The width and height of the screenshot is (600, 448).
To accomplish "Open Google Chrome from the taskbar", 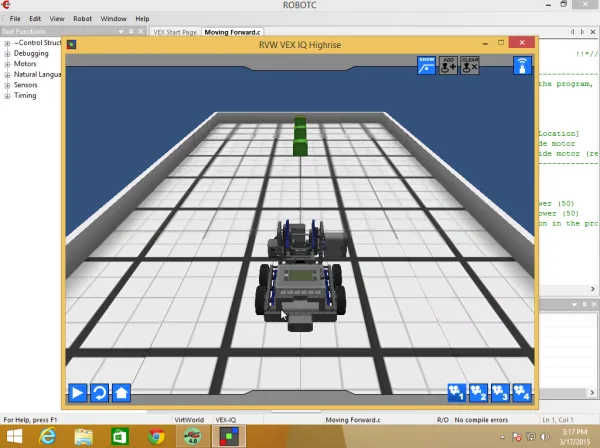I will point(156,436).
